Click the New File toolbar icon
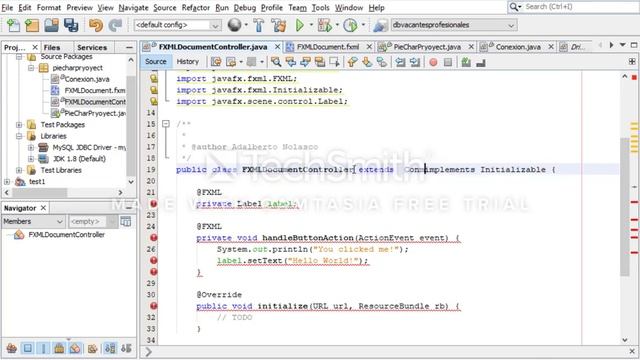Image resolution: width=640 pixels, height=360 pixels. [13, 25]
